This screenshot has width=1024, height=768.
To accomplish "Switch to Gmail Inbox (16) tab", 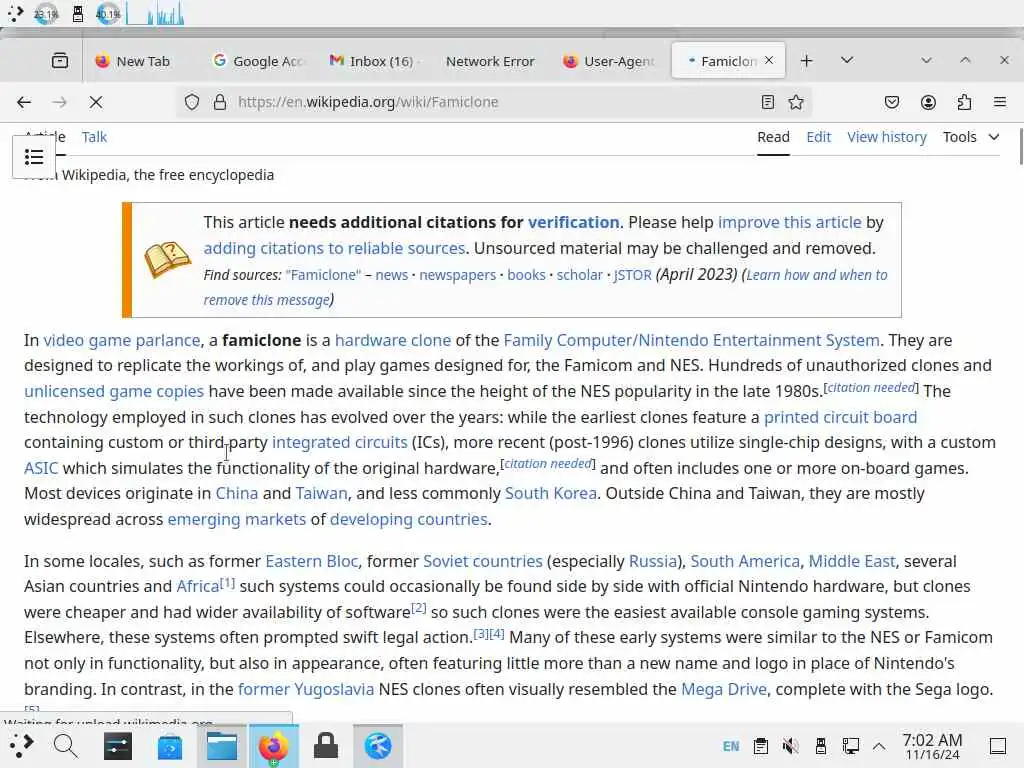I will [x=374, y=61].
